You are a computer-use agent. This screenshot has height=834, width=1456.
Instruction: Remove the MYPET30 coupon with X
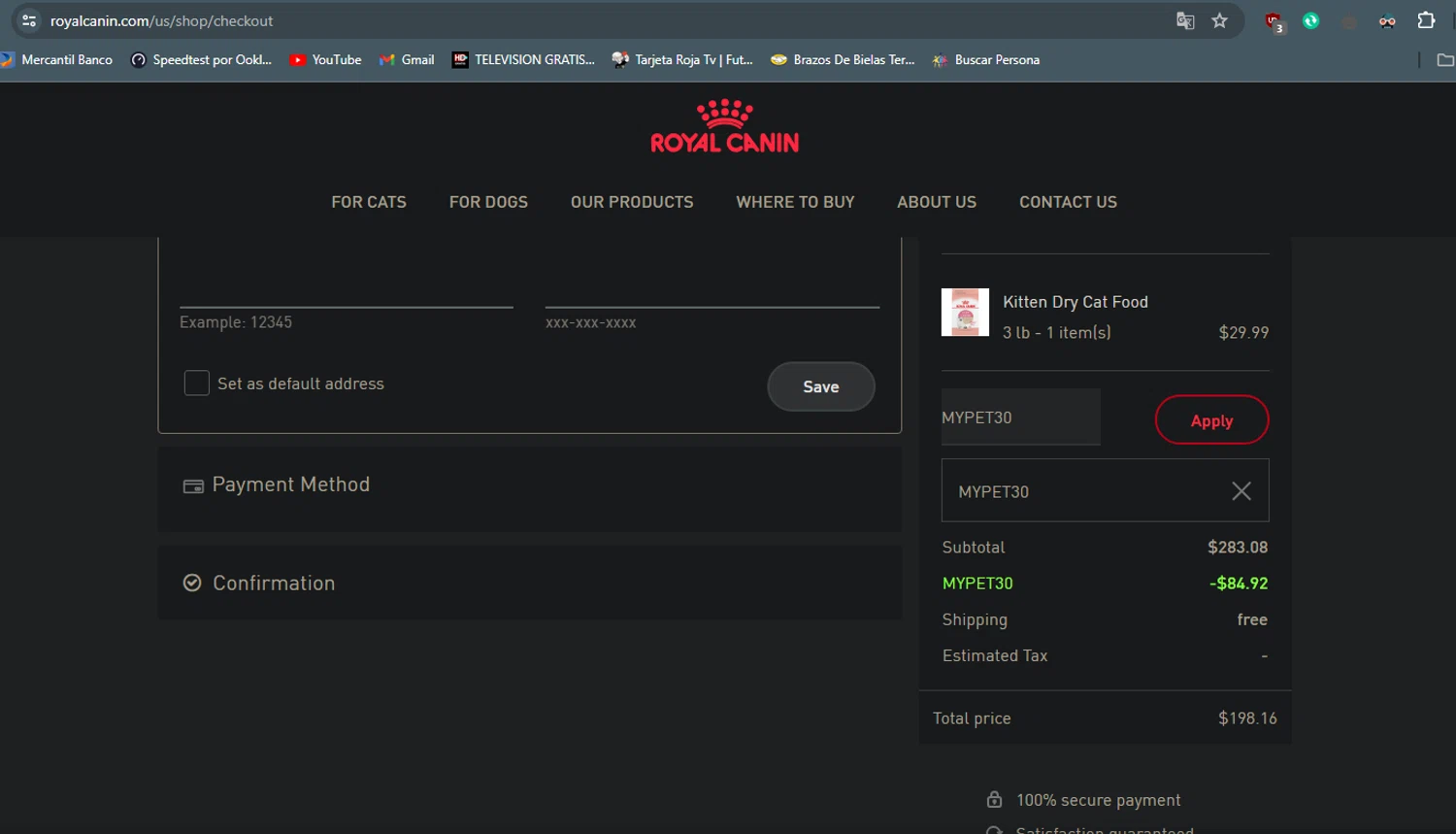point(1241,491)
